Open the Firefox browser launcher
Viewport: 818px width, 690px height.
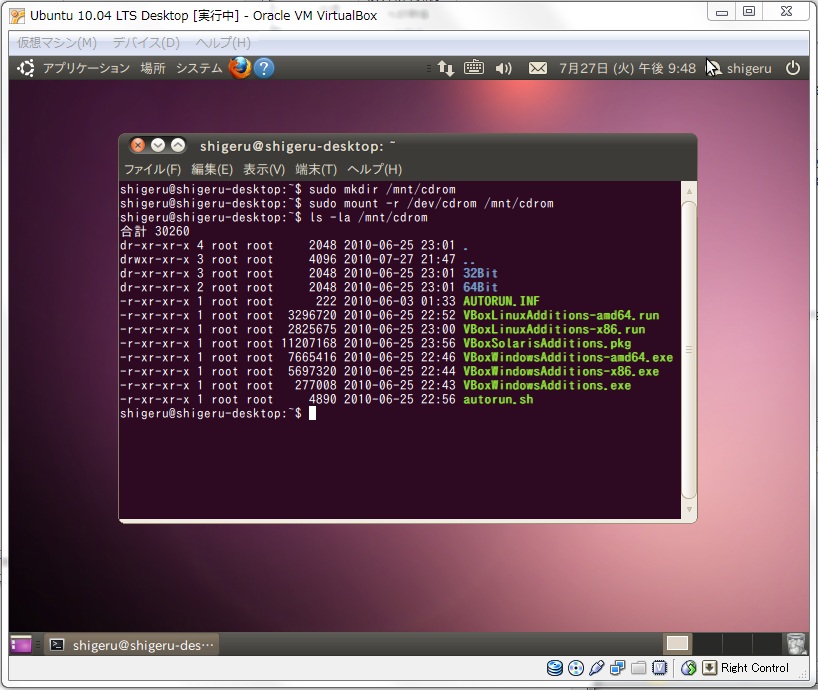coord(240,68)
